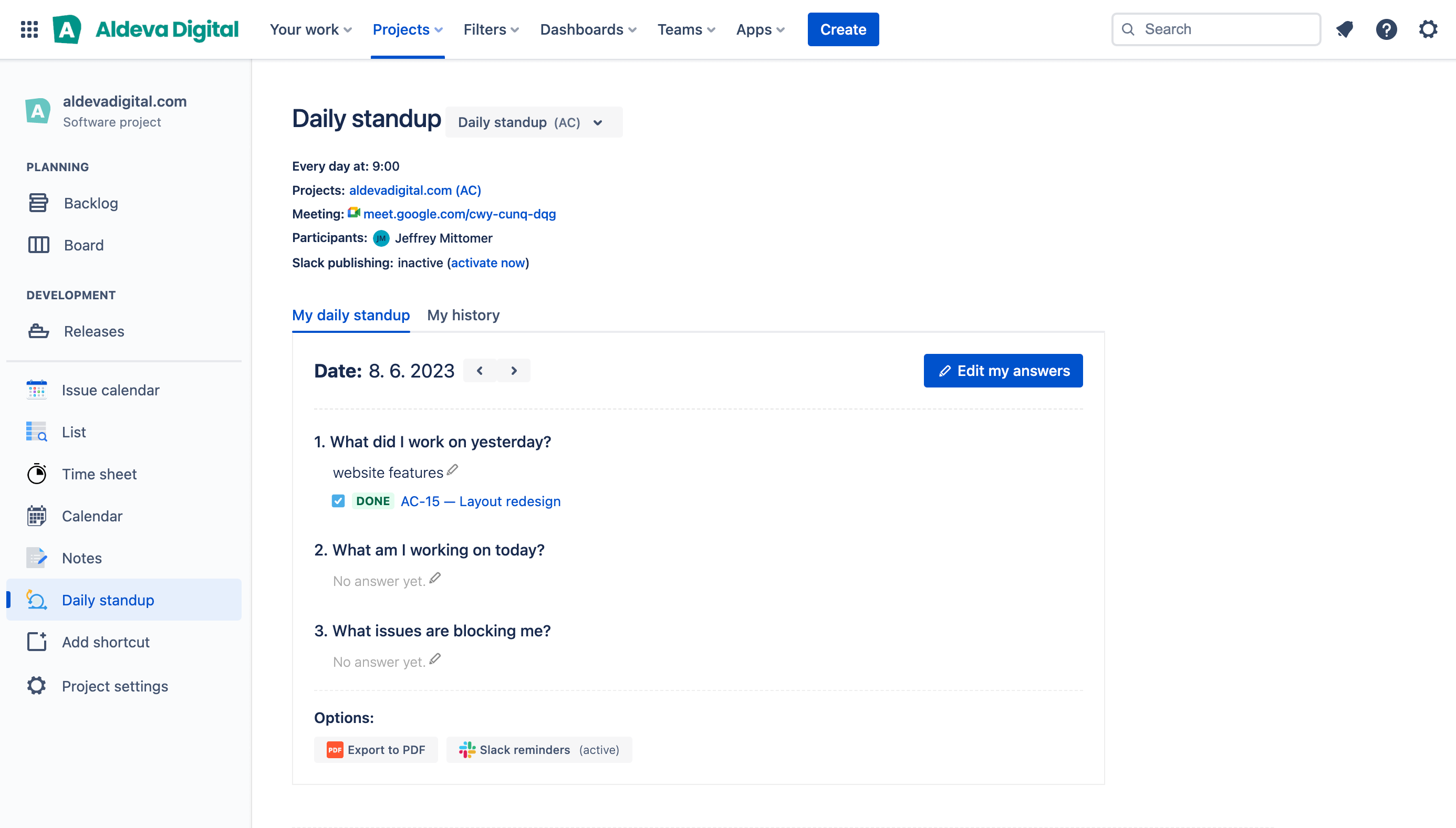Viewport: 1456px width, 828px height.
Task: Open the help question mark icon
Action: [1386, 29]
